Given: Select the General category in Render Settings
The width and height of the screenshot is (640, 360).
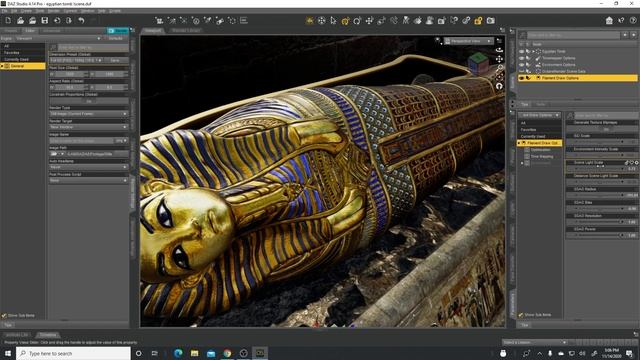Looking at the screenshot, I should tap(23, 66).
